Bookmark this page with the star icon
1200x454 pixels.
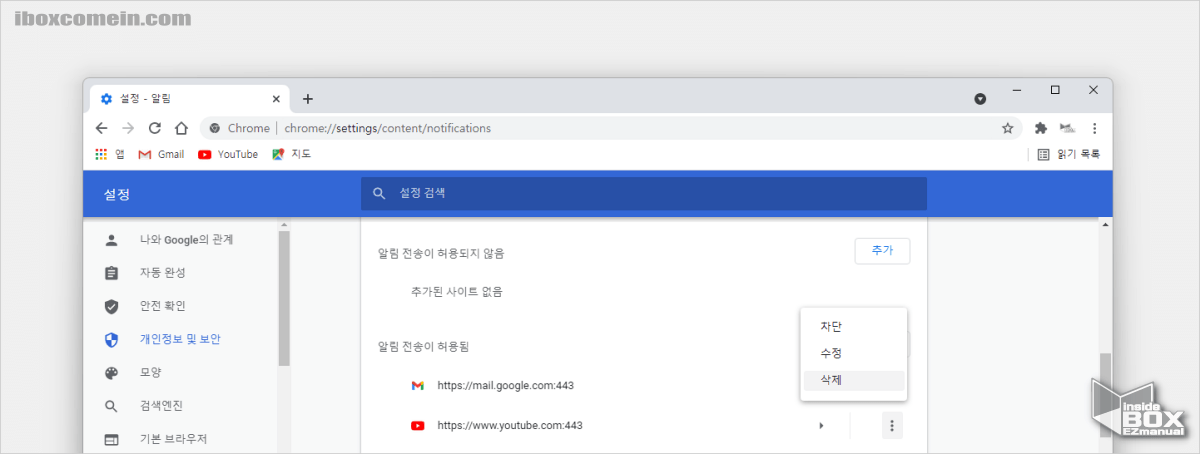(1007, 128)
